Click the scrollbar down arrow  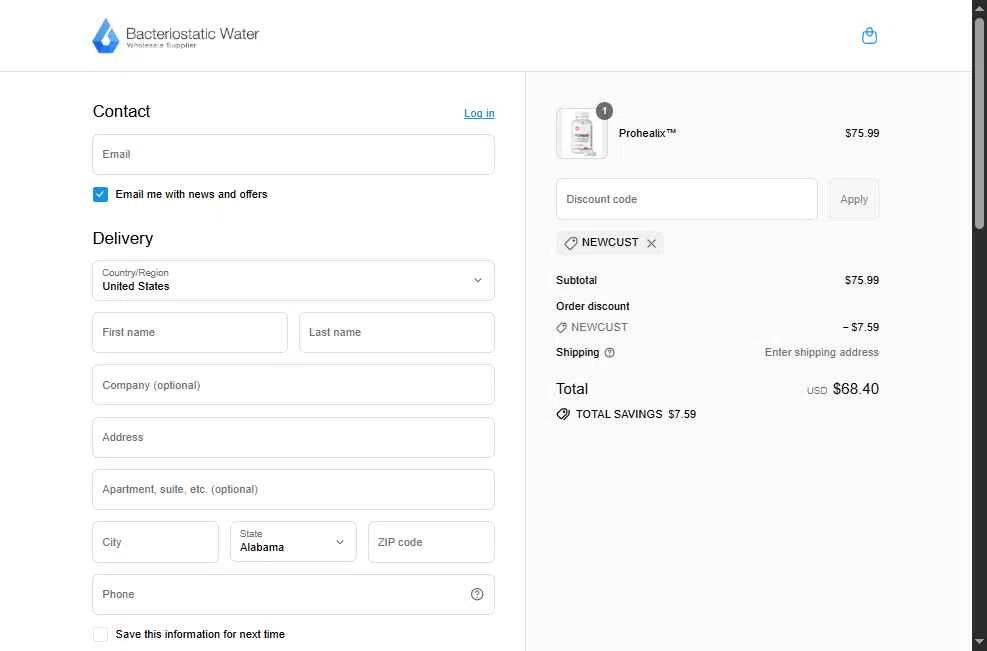click(x=979, y=644)
